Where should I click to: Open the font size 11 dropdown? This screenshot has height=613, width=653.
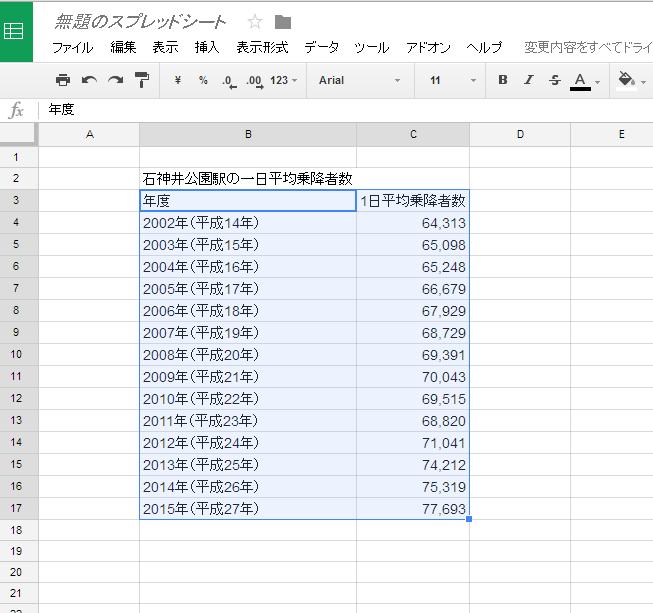click(453, 80)
